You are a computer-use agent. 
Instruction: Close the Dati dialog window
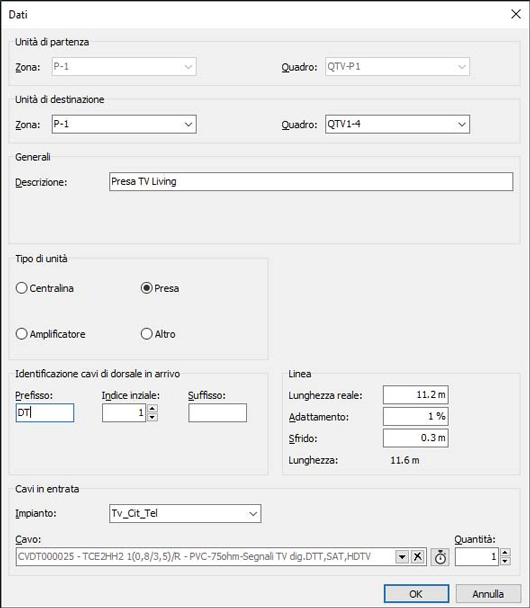(516, 14)
